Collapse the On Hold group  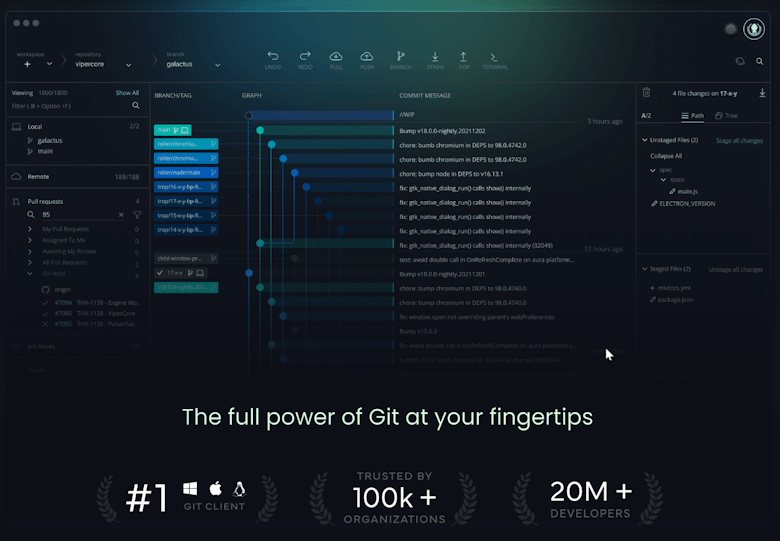pyautogui.click(x=30, y=273)
